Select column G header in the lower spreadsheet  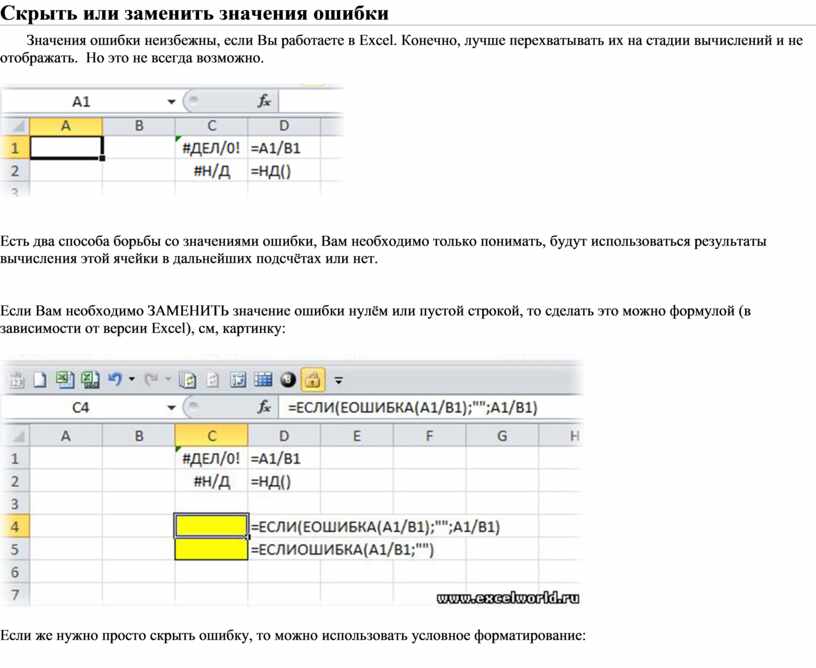click(502, 435)
